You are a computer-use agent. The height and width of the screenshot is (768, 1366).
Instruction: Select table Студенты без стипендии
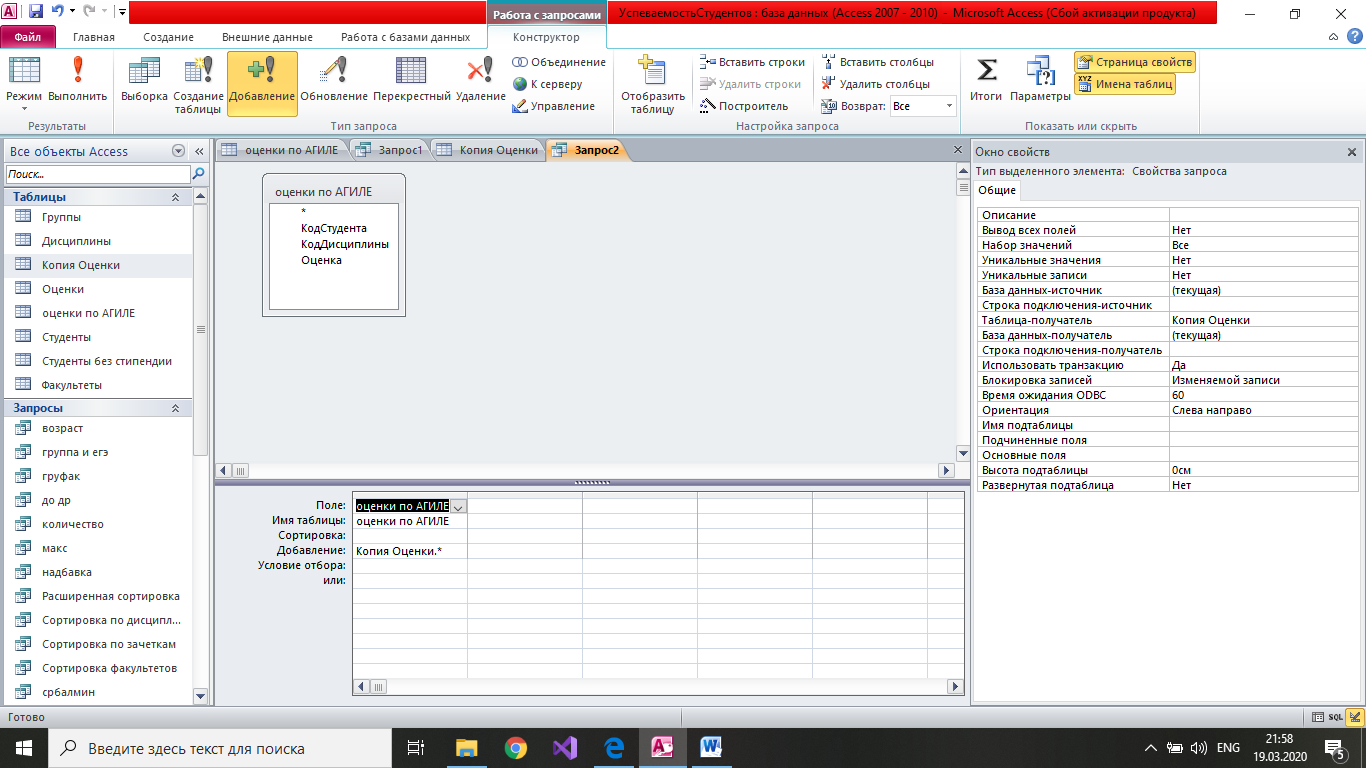[97, 361]
